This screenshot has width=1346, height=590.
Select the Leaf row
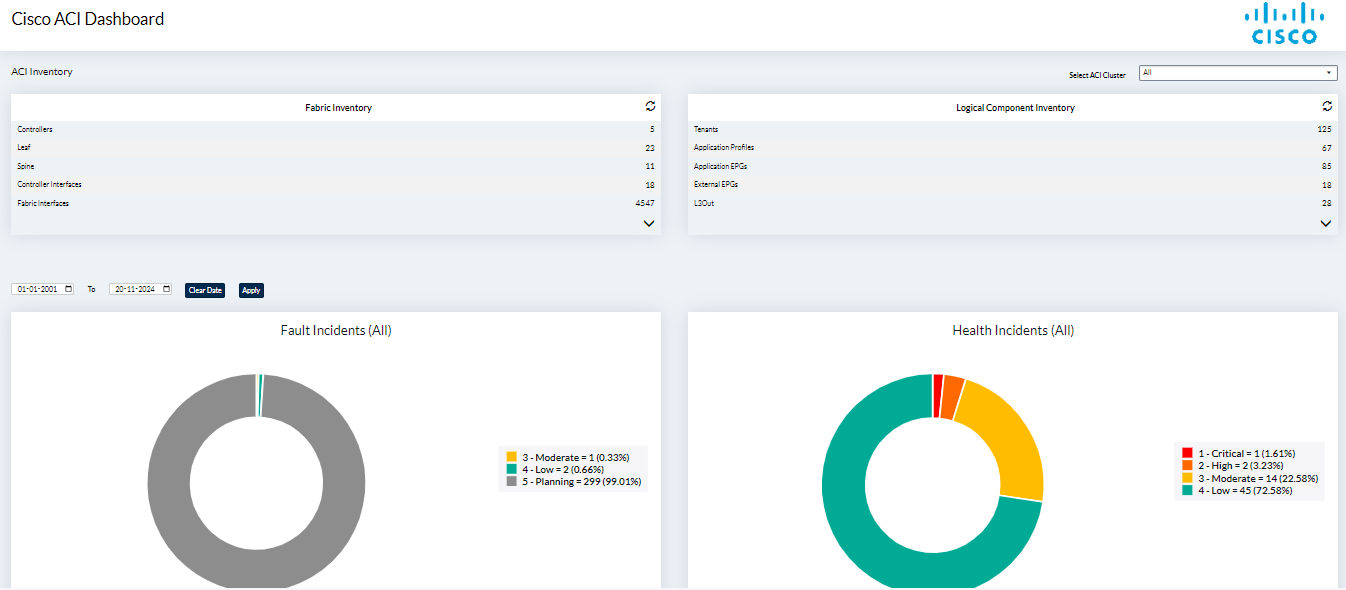(336, 148)
